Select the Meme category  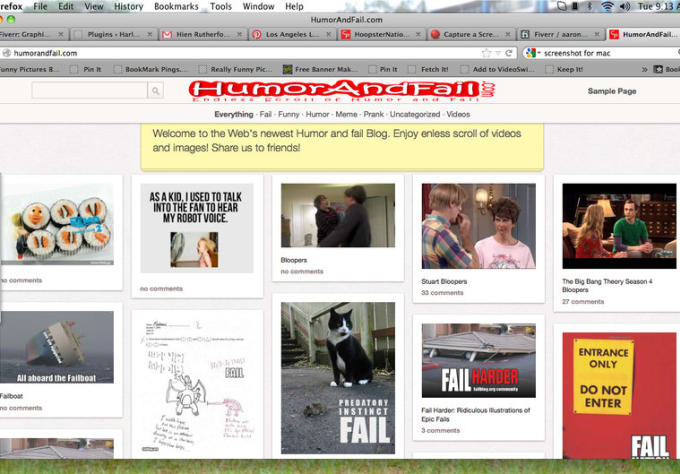pyautogui.click(x=347, y=114)
